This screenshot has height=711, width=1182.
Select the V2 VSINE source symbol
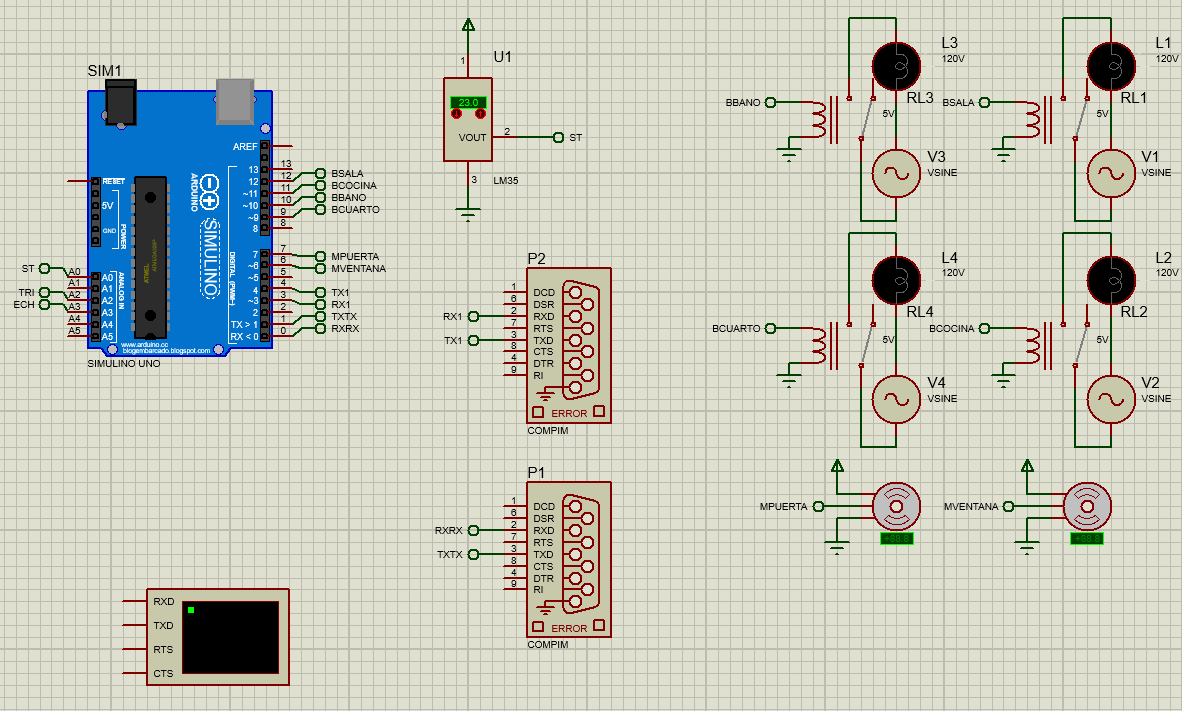(1111, 400)
